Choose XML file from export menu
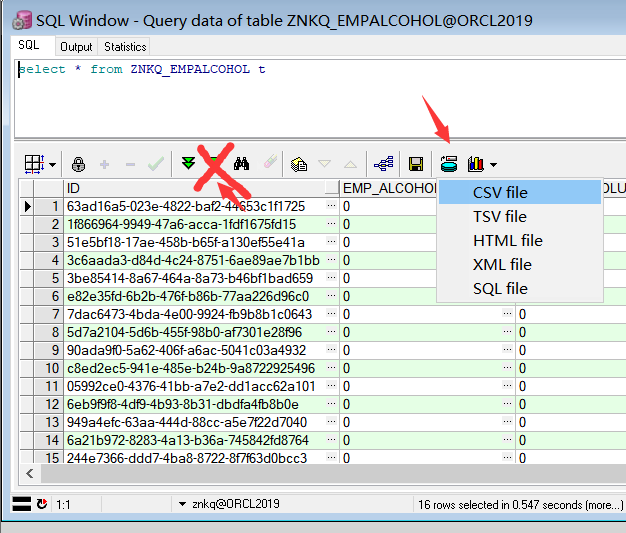The width and height of the screenshot is (626, 533). coord(519,264)
